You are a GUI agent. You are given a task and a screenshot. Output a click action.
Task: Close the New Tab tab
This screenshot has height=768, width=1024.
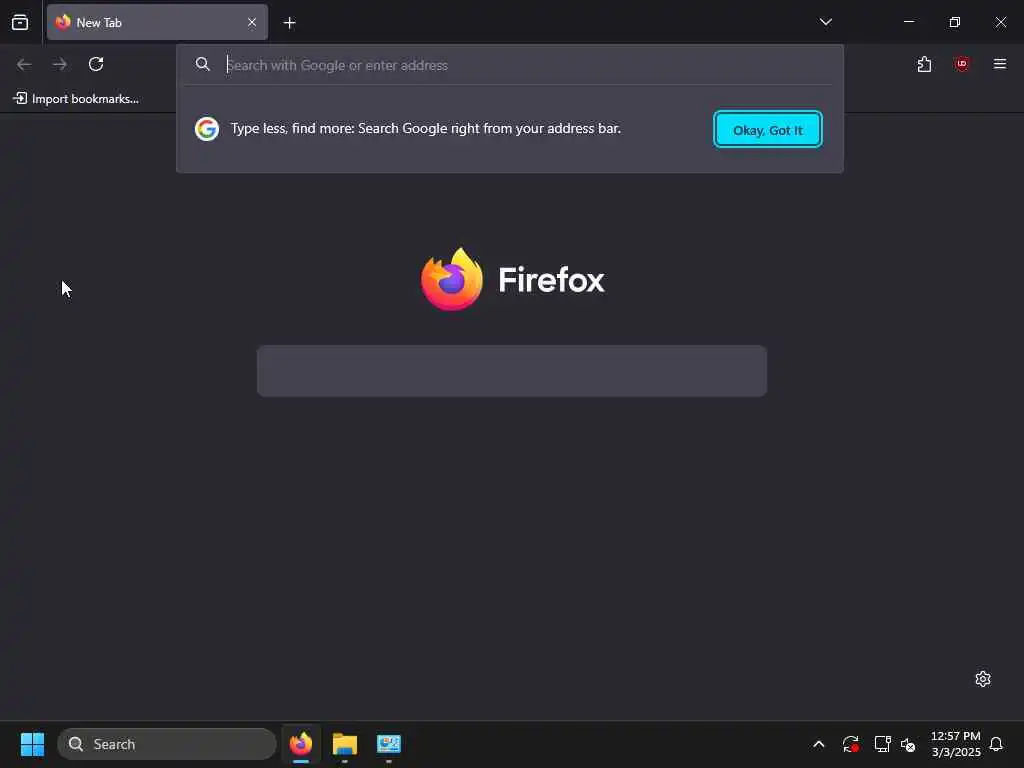251,22
